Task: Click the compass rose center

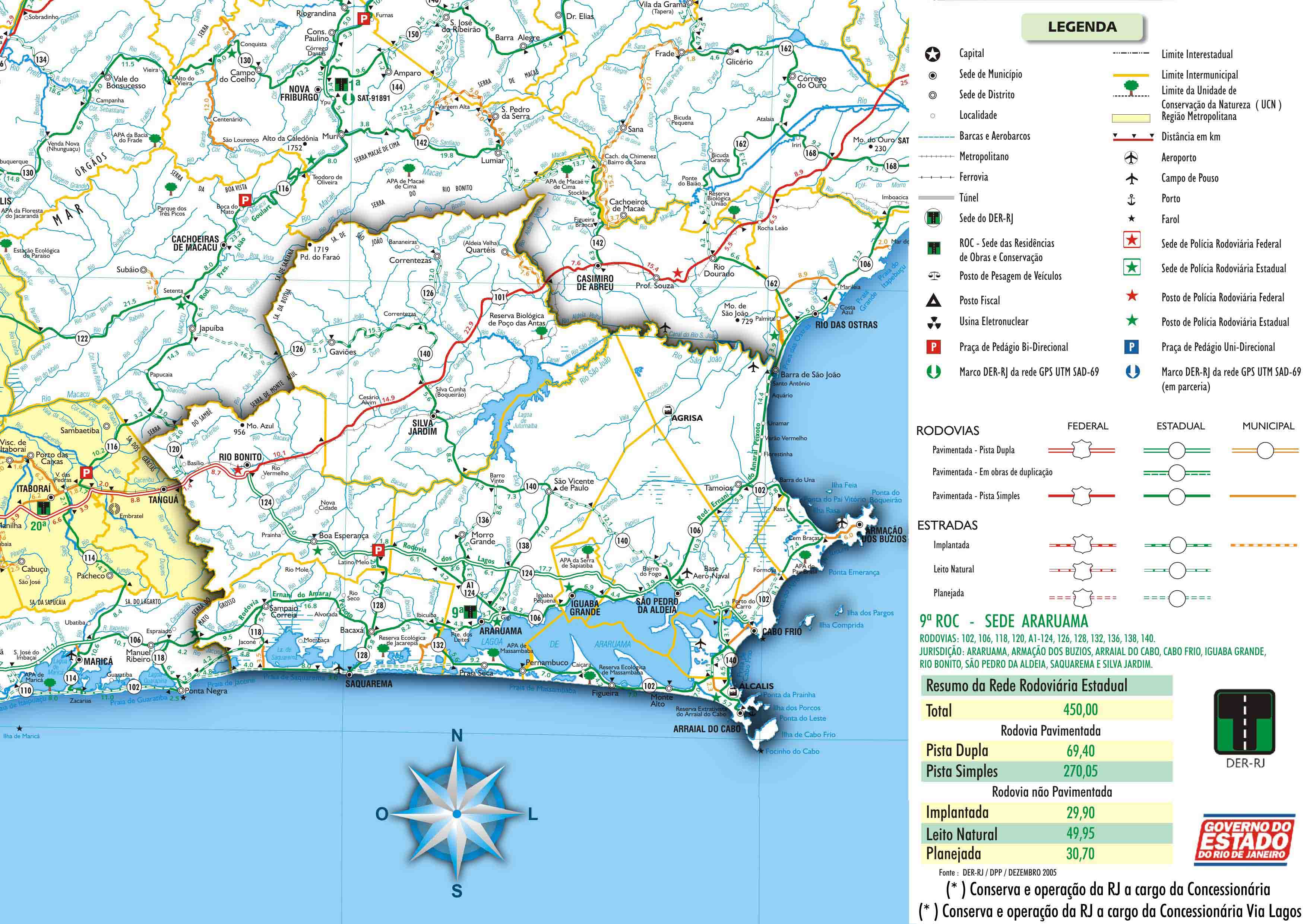Action: click(456, 814)
